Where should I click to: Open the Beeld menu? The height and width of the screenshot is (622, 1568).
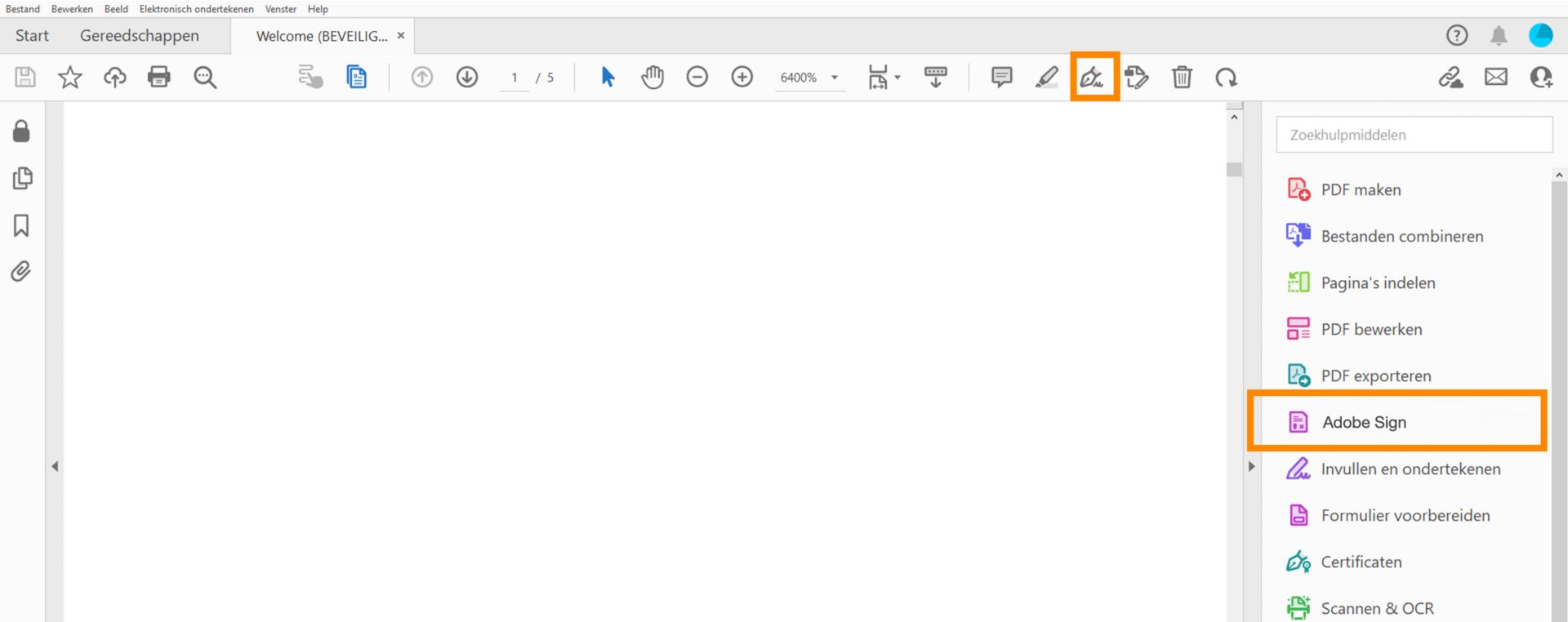coord(116,9)
